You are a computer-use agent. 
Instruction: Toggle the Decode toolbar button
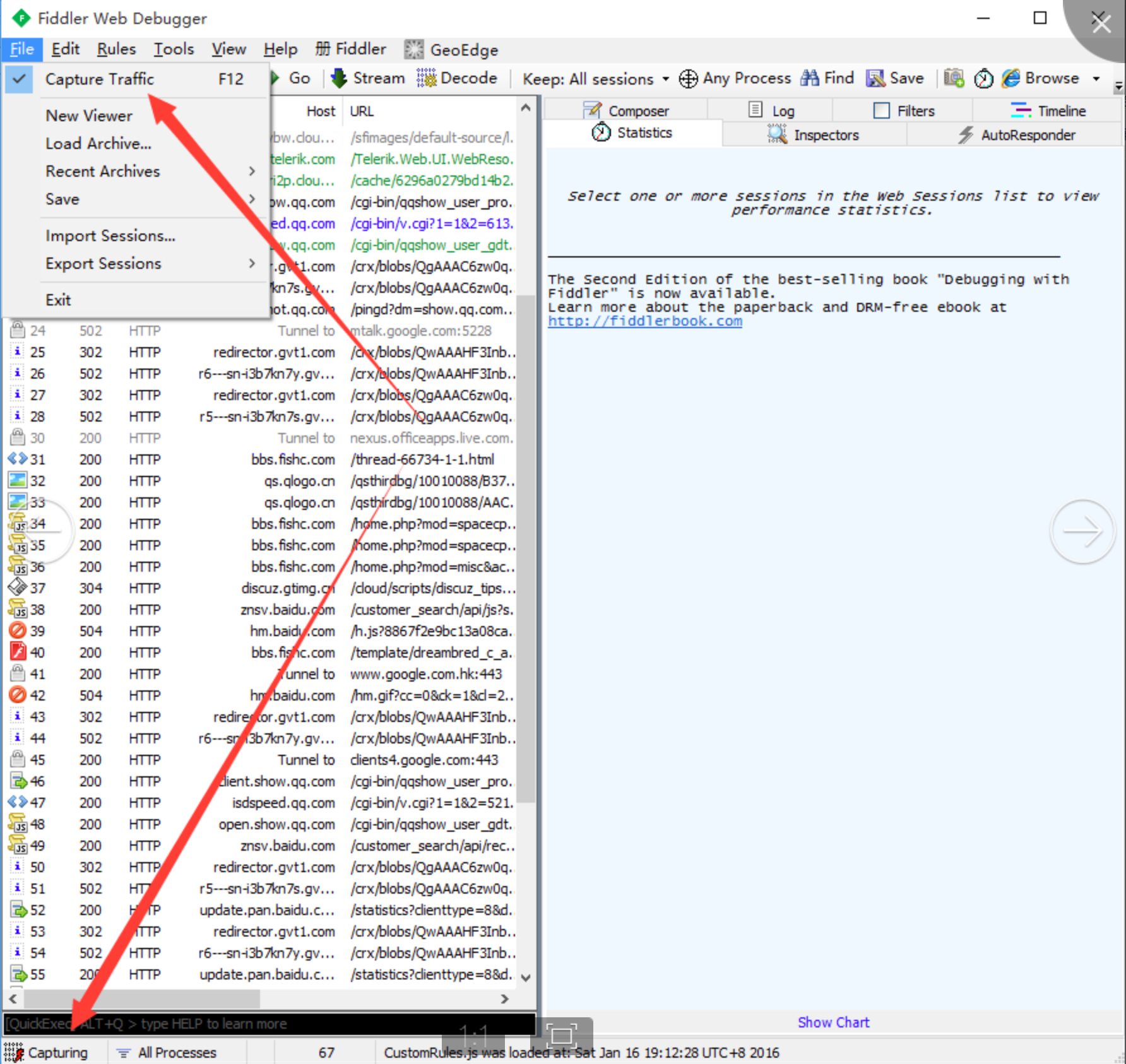457,78
